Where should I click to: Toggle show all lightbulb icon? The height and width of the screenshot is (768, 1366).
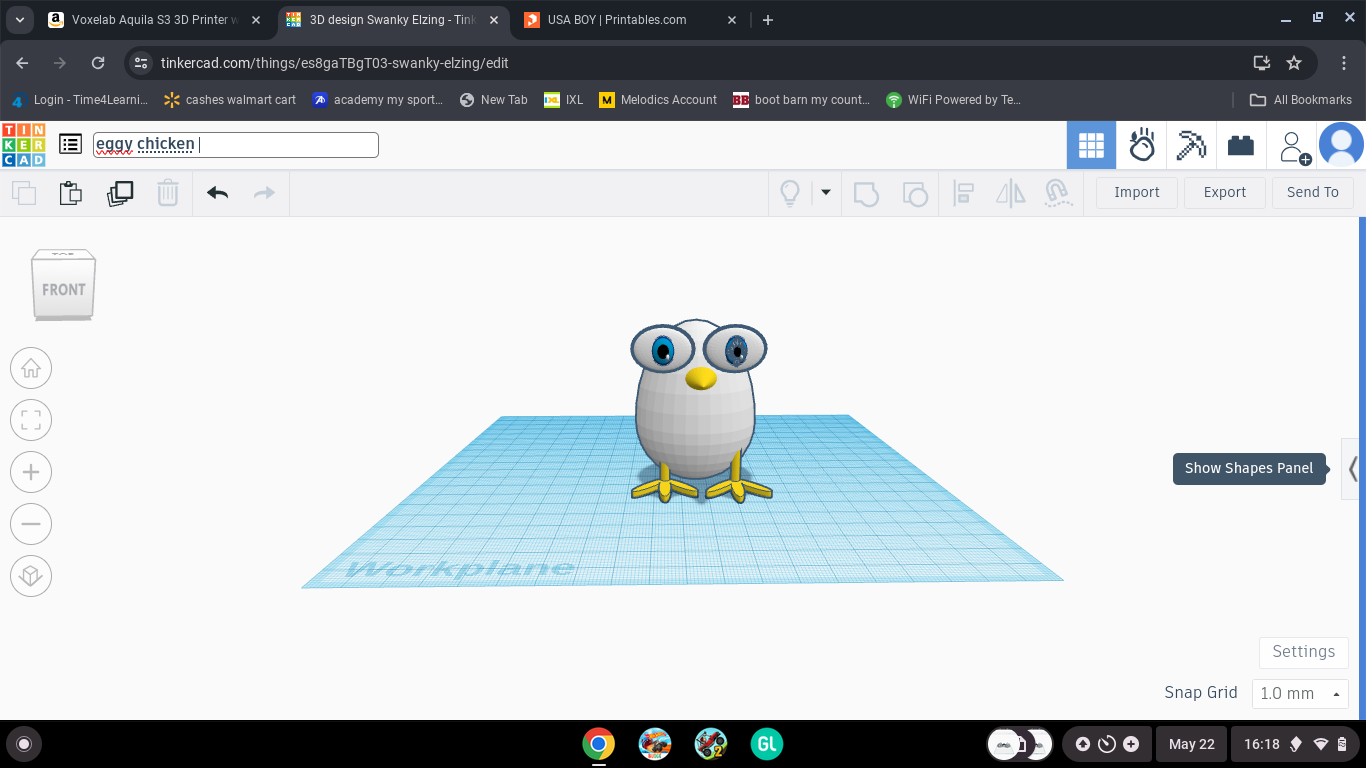click(790, 193)
